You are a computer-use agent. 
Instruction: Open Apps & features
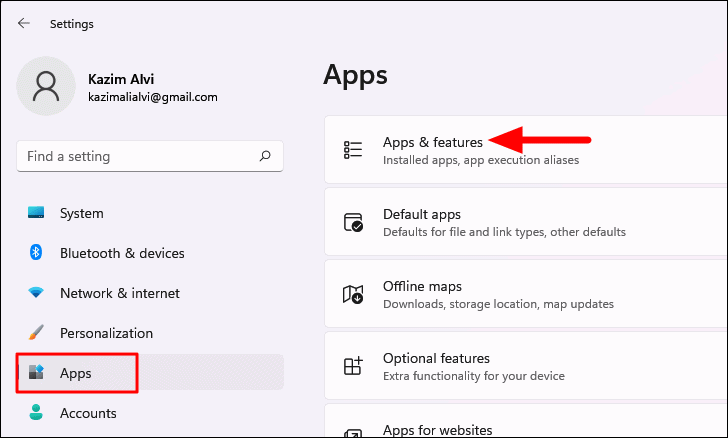[x=526, y=150]
